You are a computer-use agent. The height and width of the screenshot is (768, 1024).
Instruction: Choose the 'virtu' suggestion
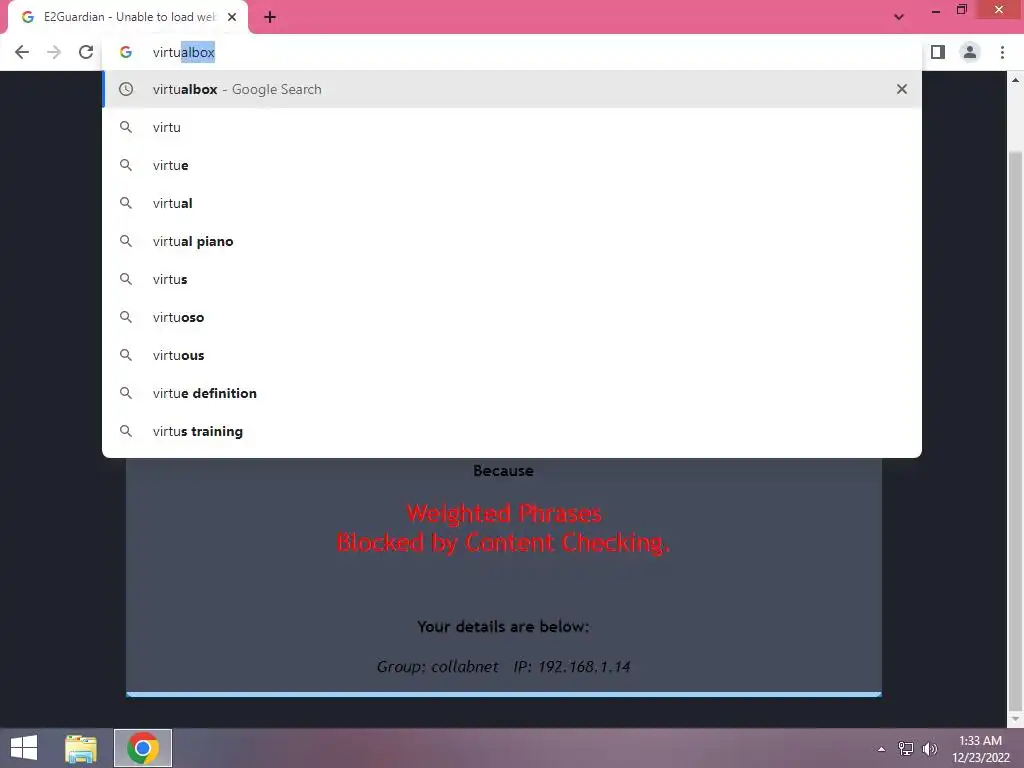tap(512, 127)
